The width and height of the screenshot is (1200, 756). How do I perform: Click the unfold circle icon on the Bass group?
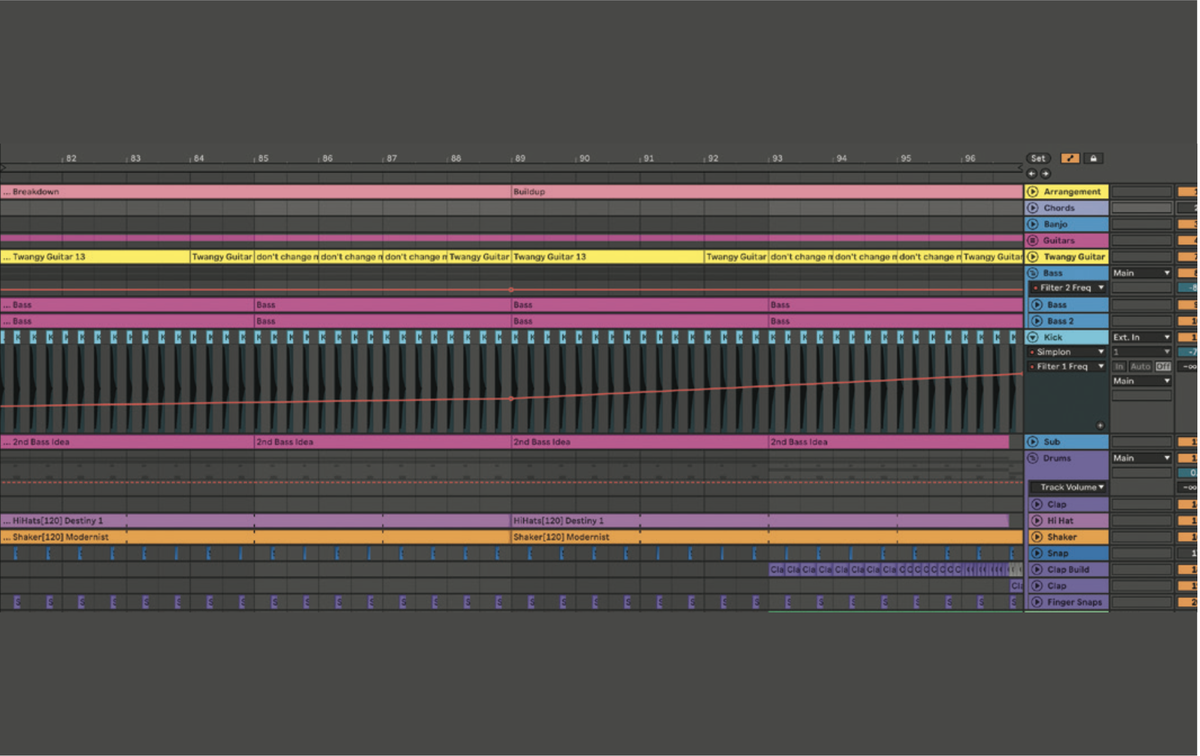[1032, 273]
